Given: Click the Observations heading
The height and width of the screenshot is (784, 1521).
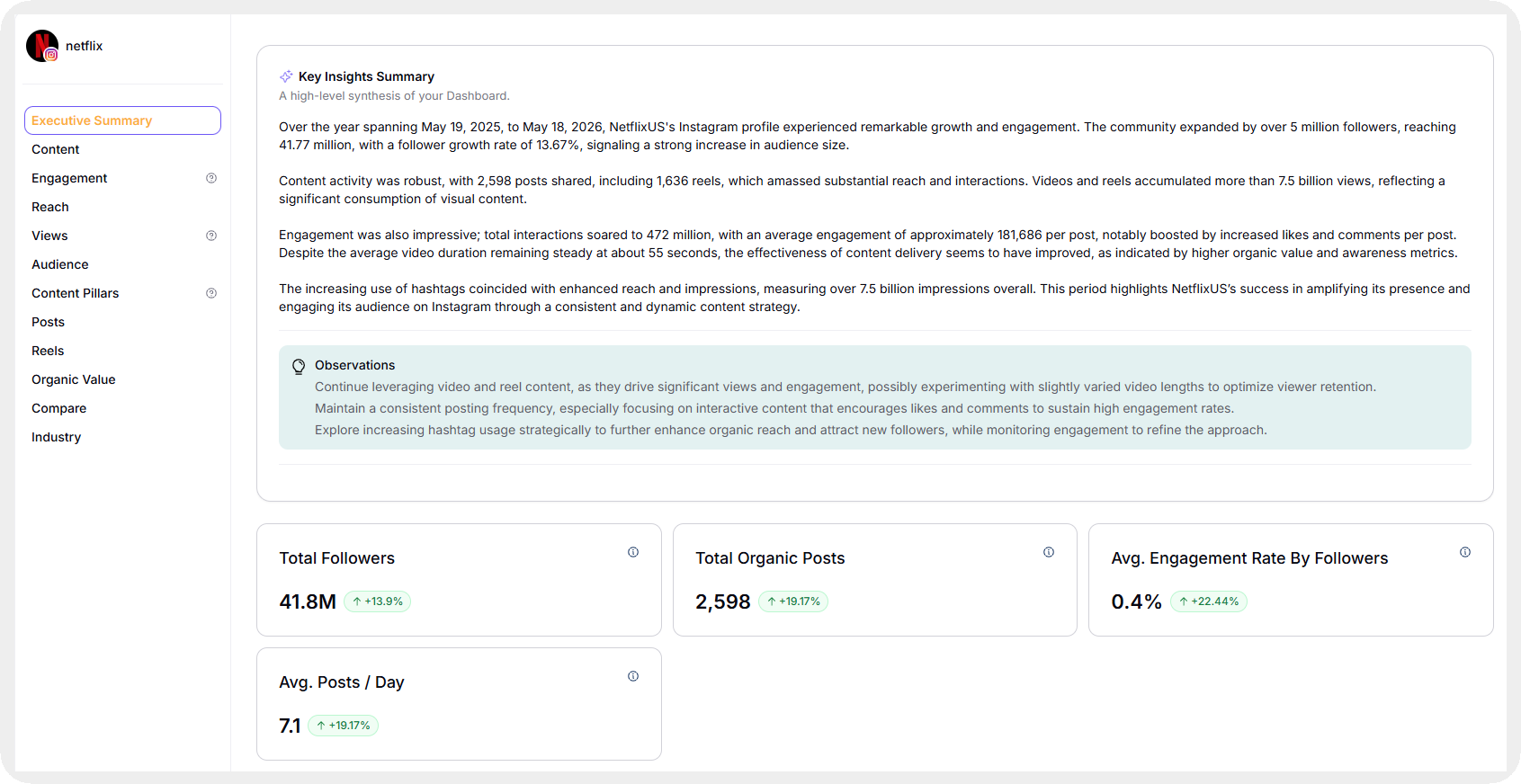Looking at the screenshot, I should [355, 365].
